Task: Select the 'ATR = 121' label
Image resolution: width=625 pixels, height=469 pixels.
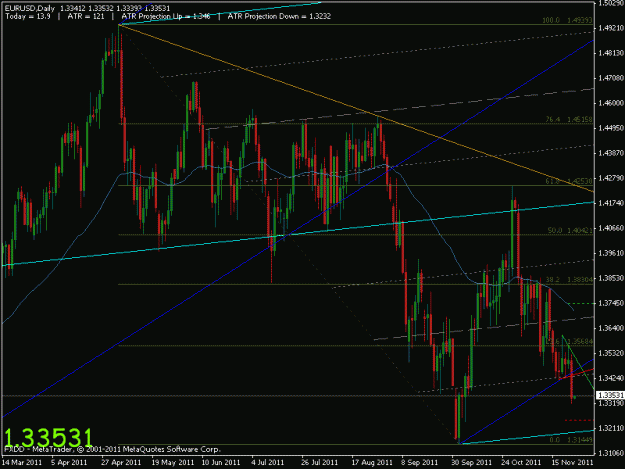Action: click(86, 16)
